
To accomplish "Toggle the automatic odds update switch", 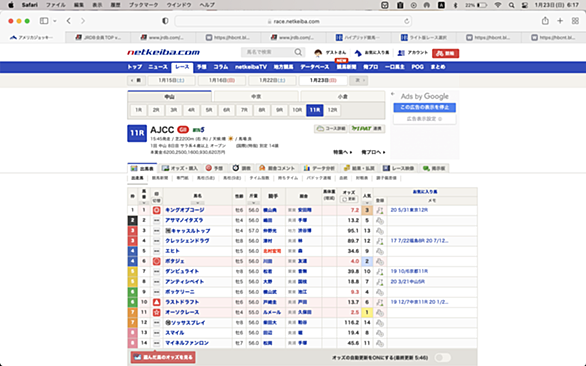I will point(442,357).
